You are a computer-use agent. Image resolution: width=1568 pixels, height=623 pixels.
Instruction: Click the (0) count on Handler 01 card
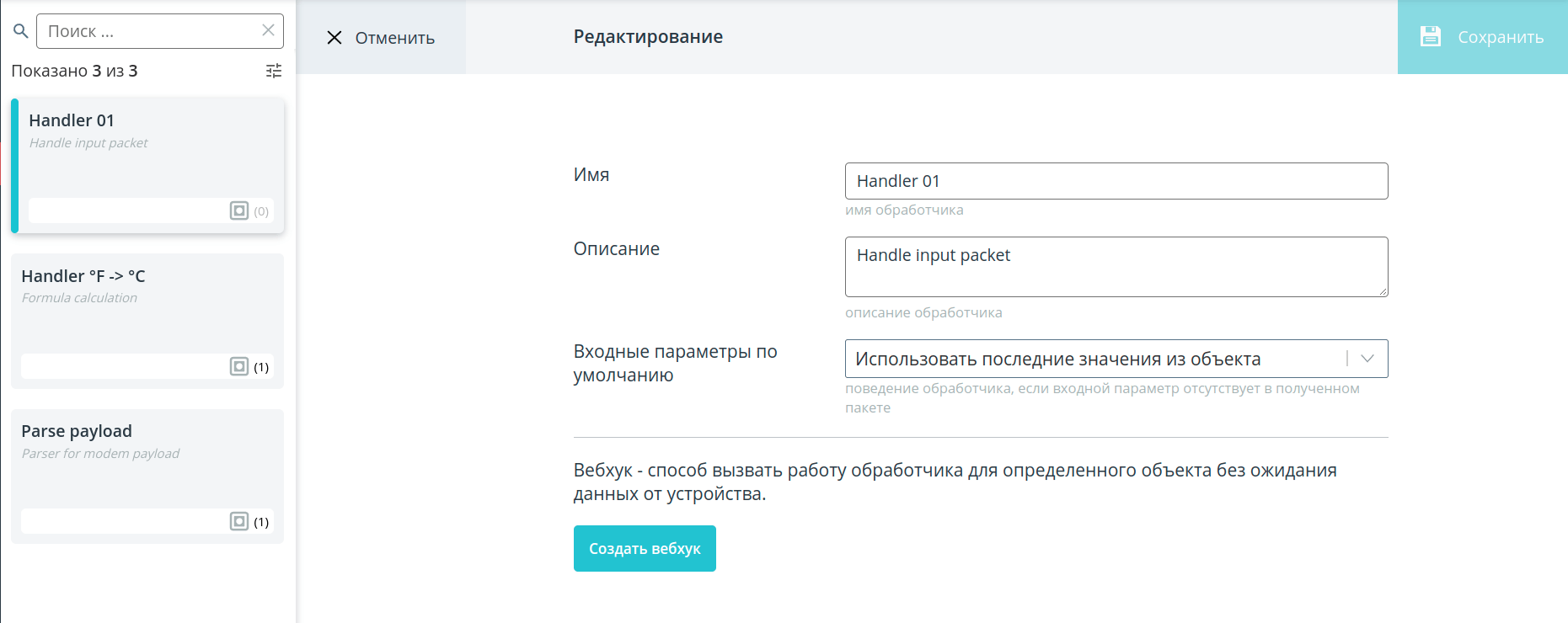click(x=261, y=211)
